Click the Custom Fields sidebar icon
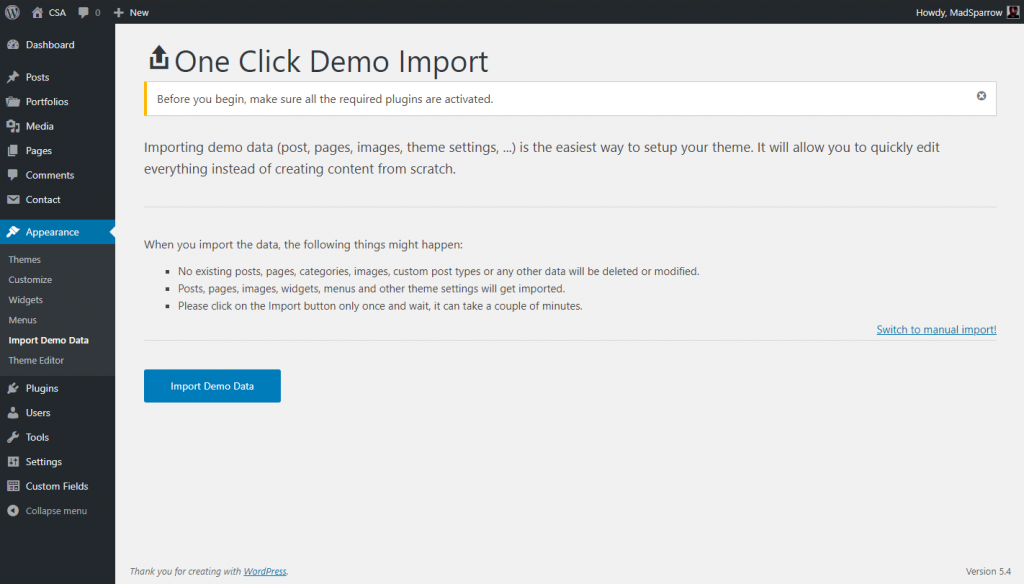This screenshot has height=584, width=1024. 15,486
